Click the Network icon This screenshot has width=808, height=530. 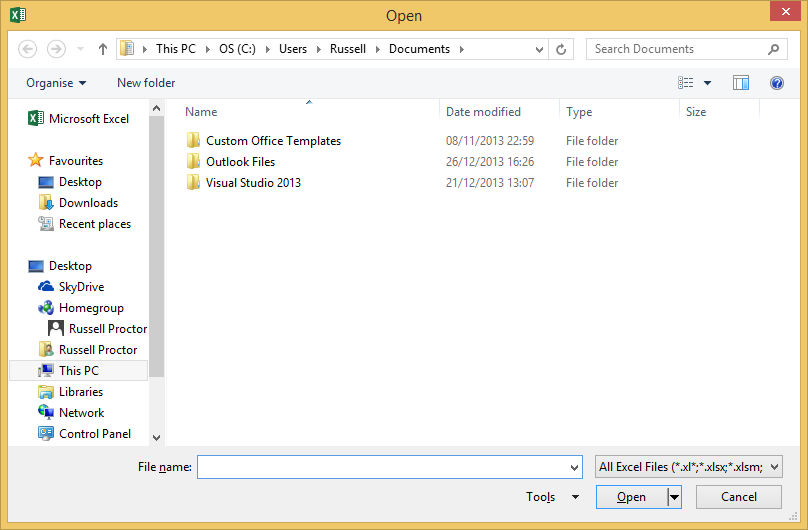(x=46, y=413)
